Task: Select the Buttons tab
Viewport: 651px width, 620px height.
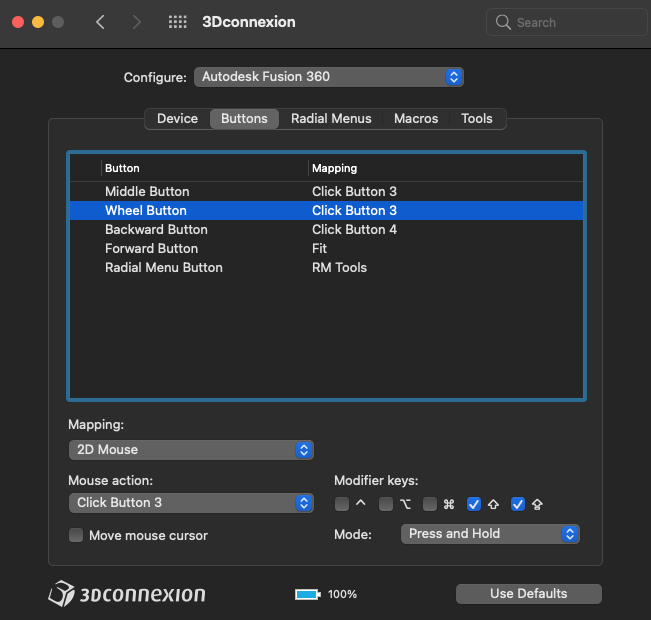Action: coord(244,119)
